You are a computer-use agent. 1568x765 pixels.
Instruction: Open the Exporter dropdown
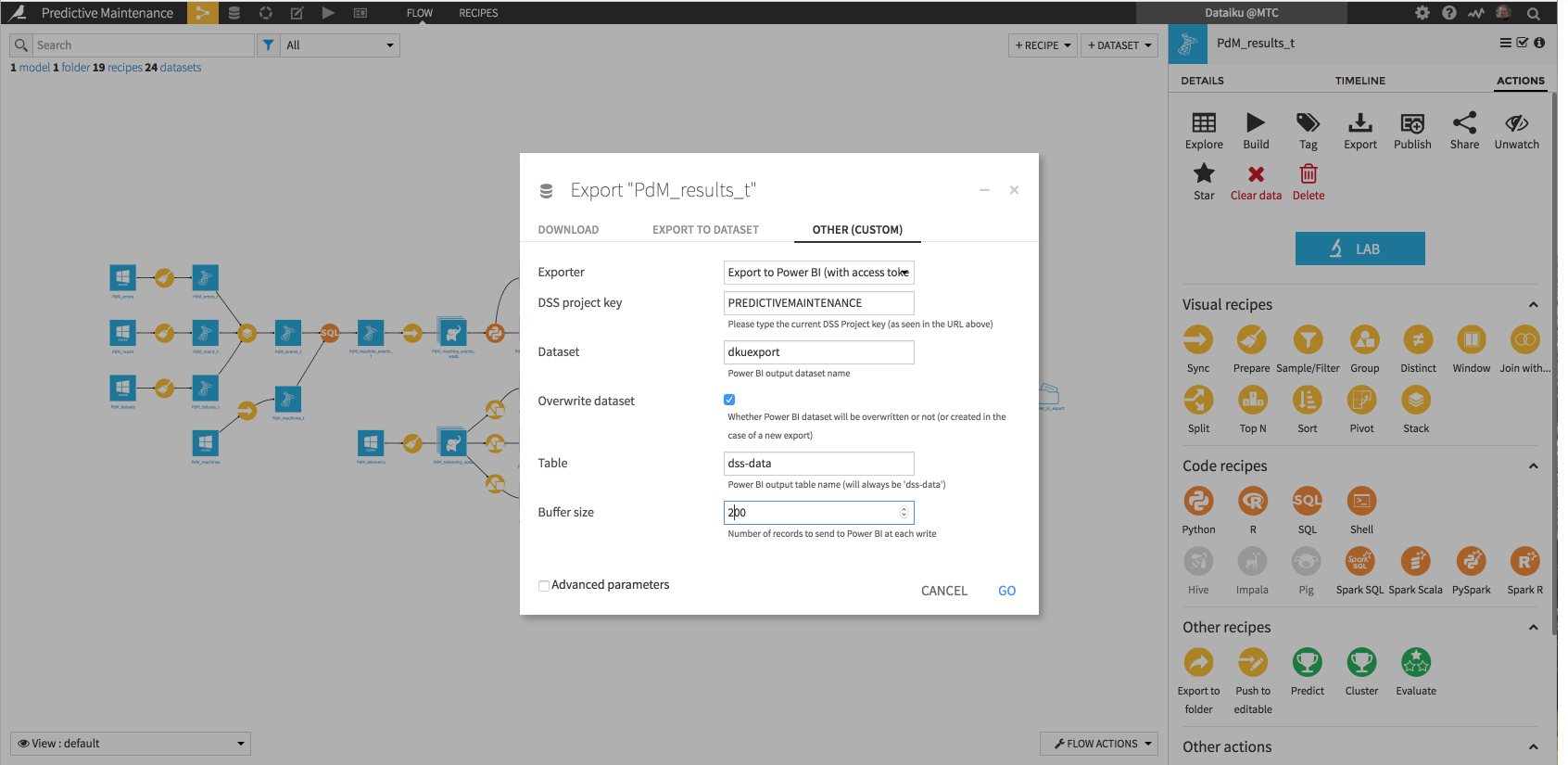818,273
